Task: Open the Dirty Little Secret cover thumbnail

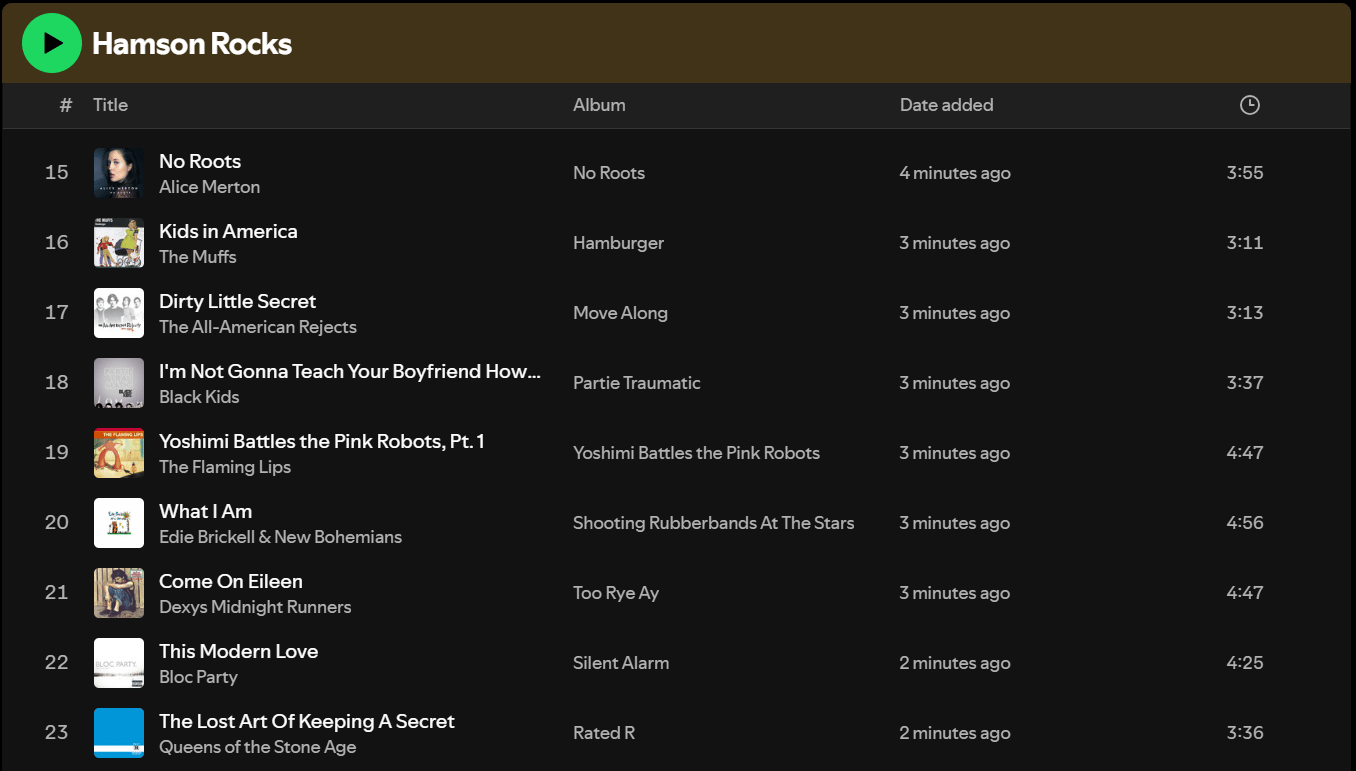Action: tap(119, 313)
